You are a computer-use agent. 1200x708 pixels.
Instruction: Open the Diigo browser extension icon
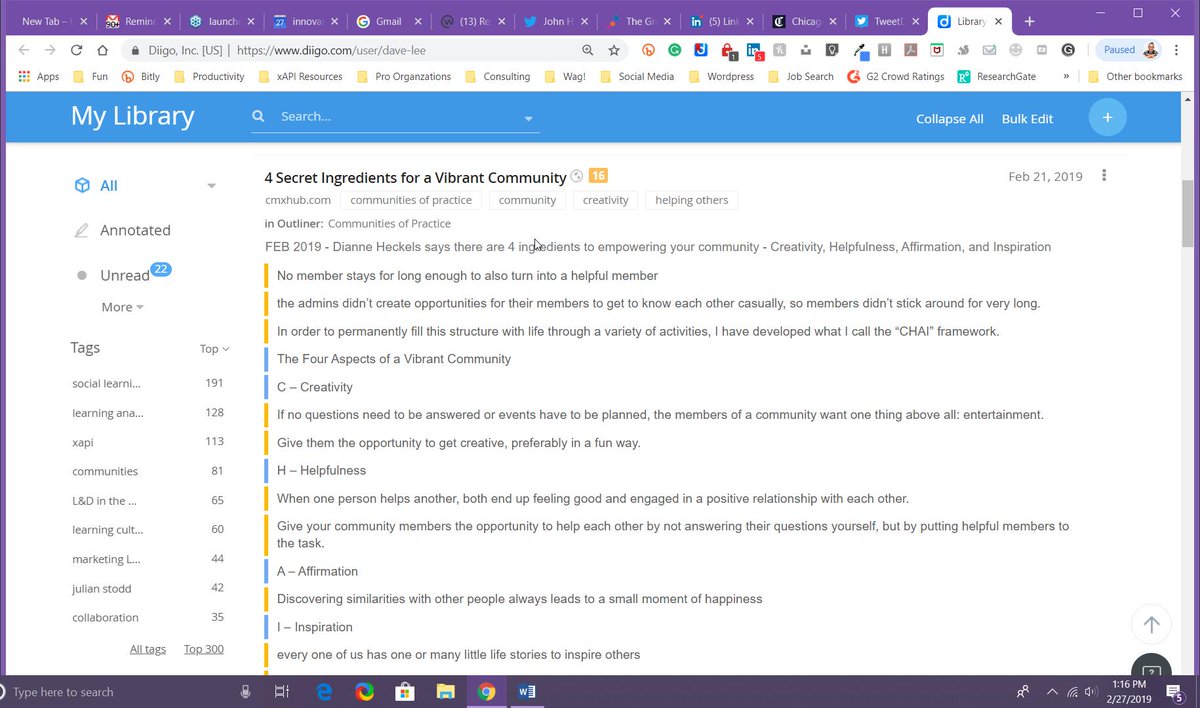(700, 49)
